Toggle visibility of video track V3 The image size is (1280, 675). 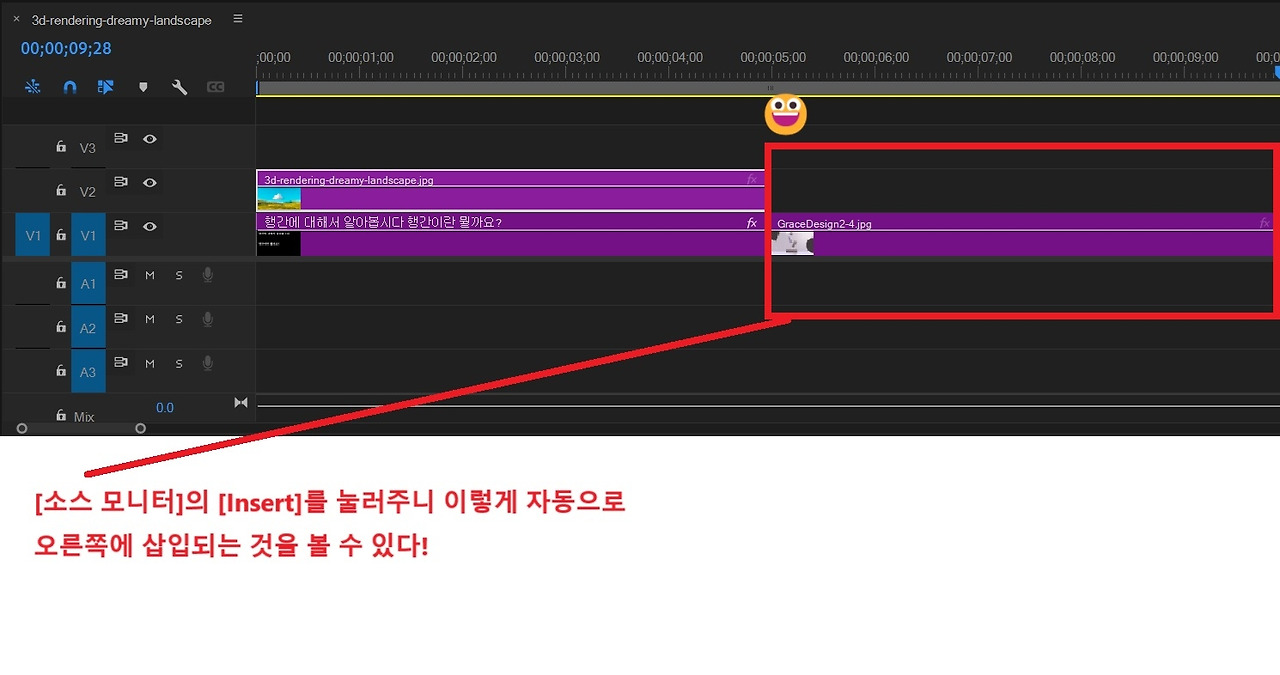point(149,139)
